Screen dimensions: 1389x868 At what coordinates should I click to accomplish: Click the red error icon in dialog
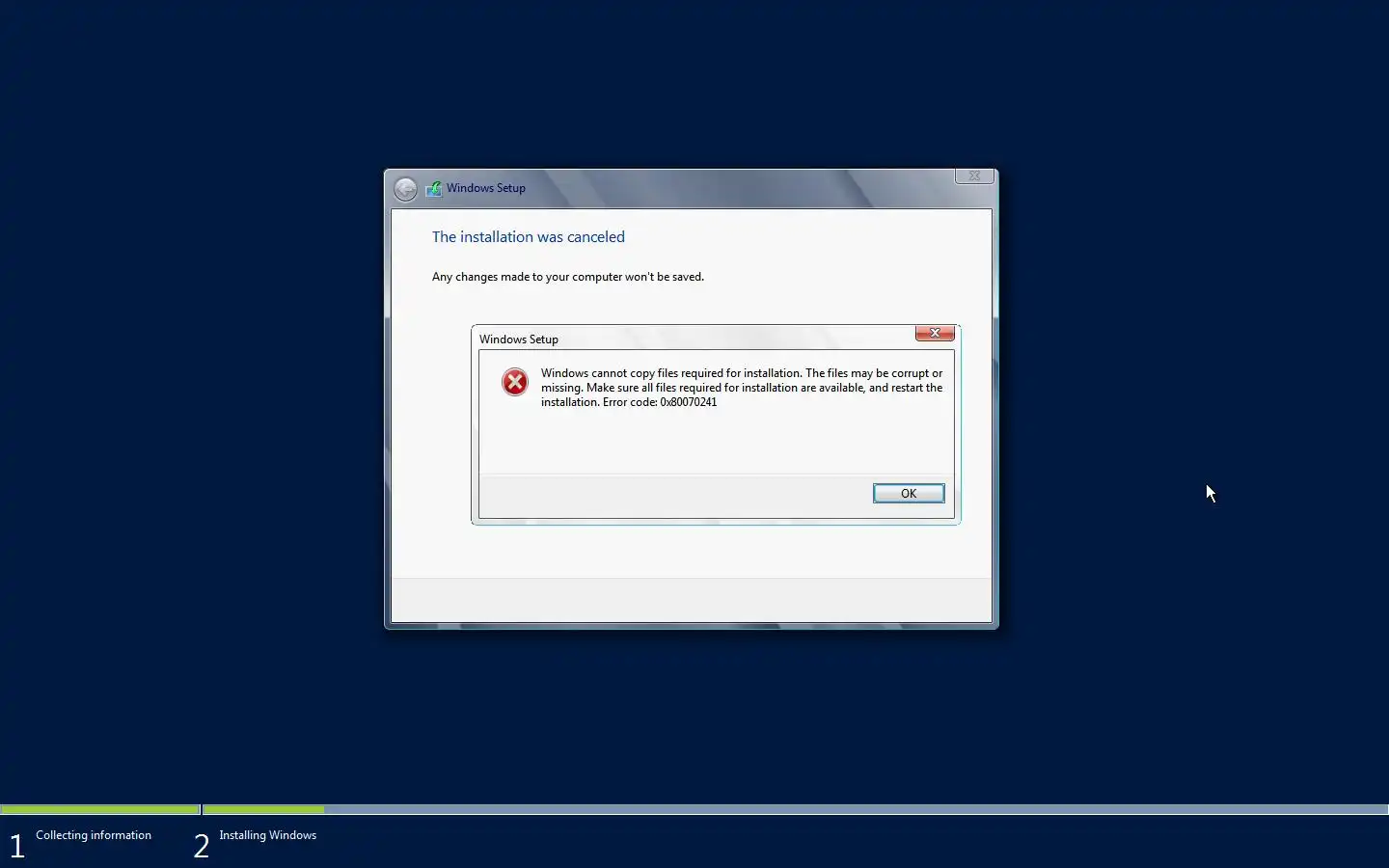515,382
